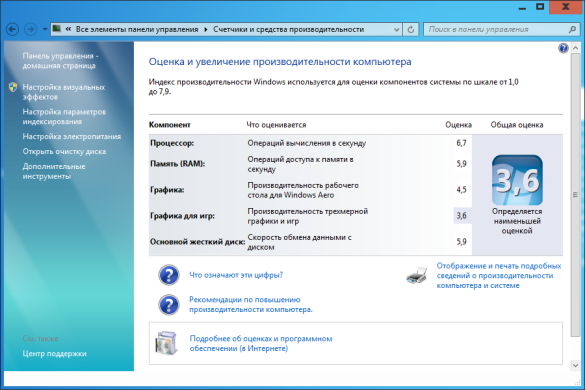Refresh the page with the reload icon
This screenshot has height=390, width=585.
click(410, 29)
